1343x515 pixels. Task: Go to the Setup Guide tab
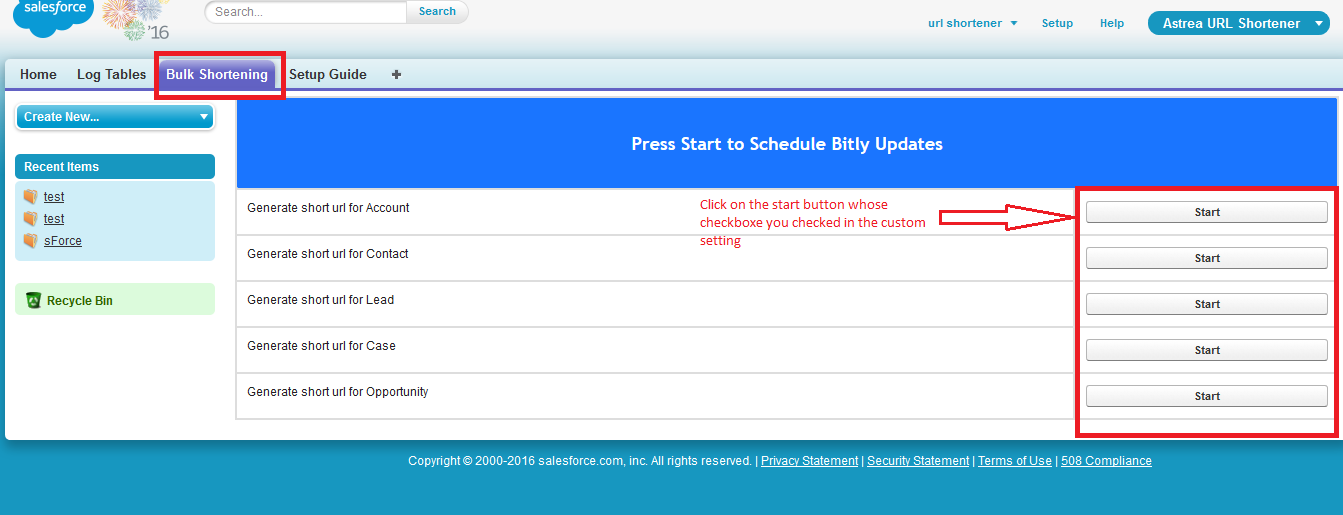[327, 75]
